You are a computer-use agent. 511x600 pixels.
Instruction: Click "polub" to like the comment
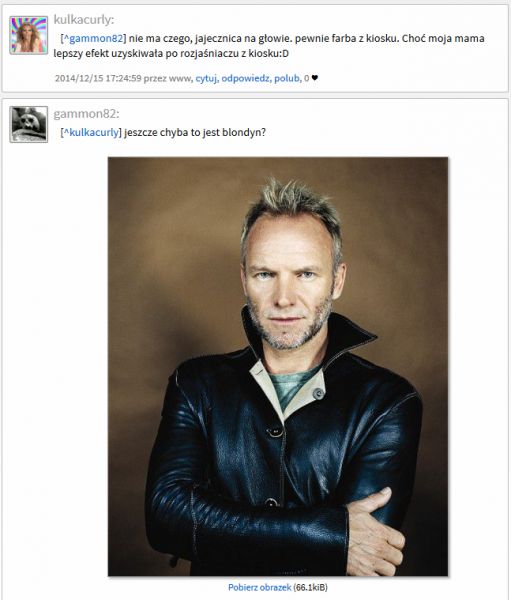pos(287,78)
